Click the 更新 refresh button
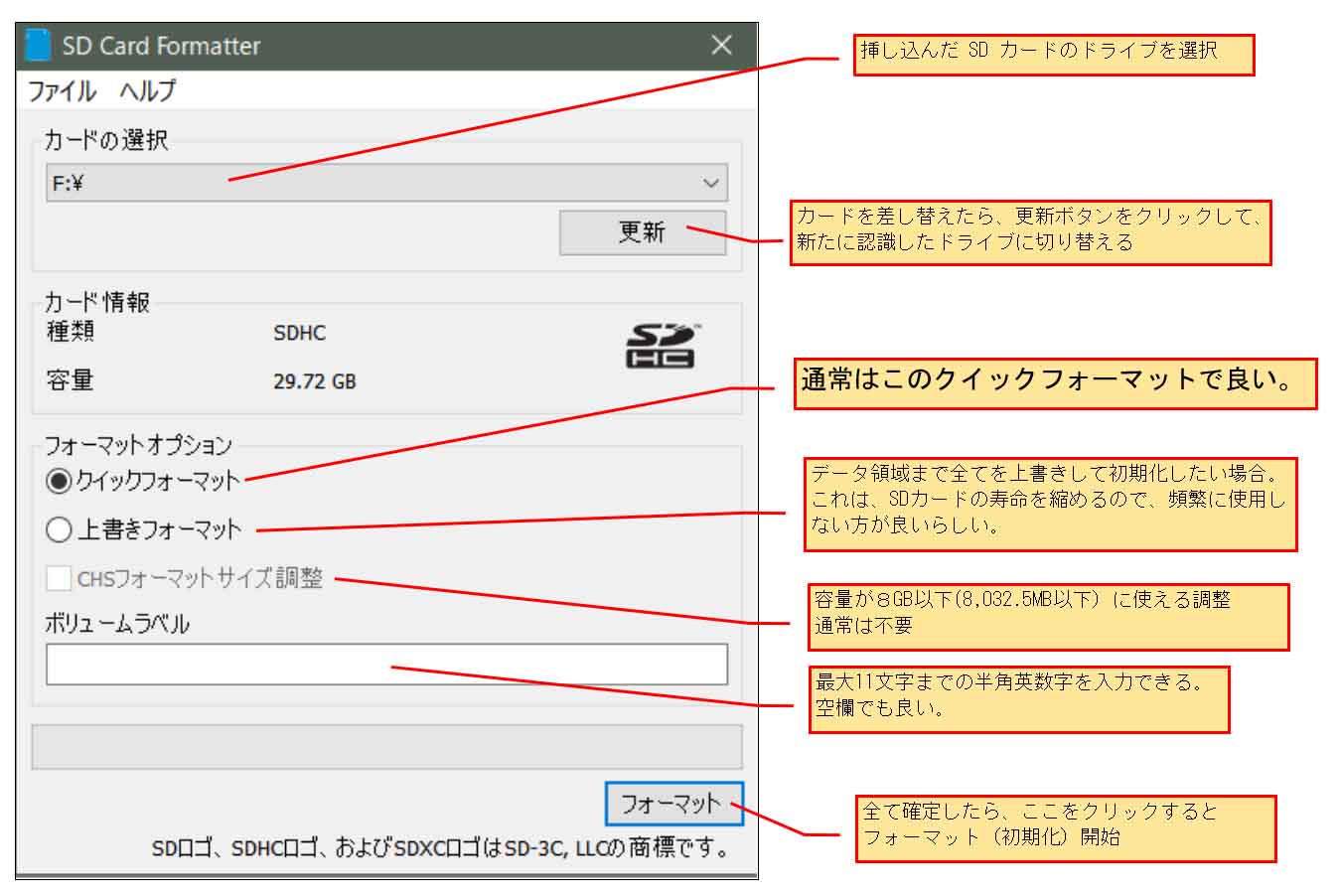1339x896 pixels. [643, 232]
